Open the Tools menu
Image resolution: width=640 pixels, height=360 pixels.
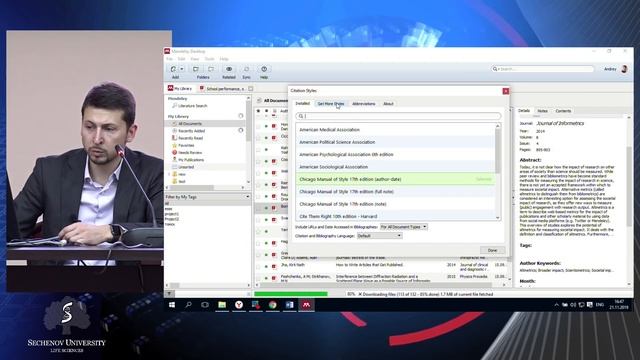[209, 59]
